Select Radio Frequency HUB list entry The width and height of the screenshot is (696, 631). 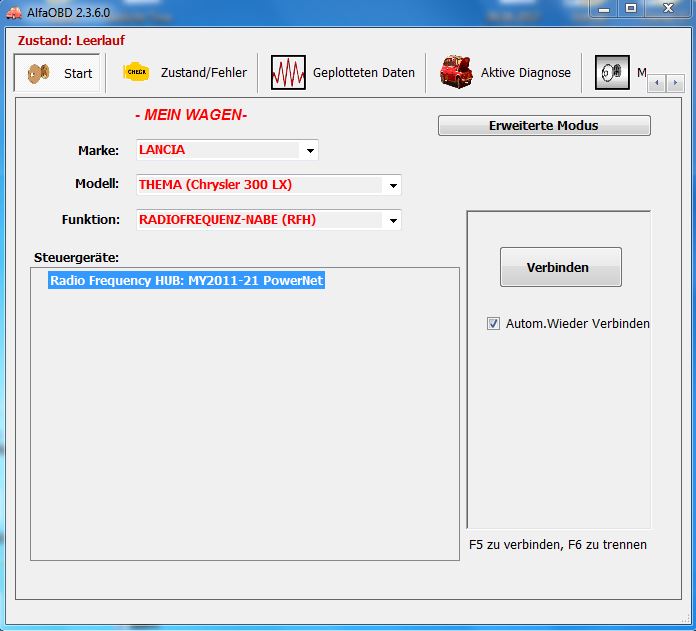click(x=187, y=281)
